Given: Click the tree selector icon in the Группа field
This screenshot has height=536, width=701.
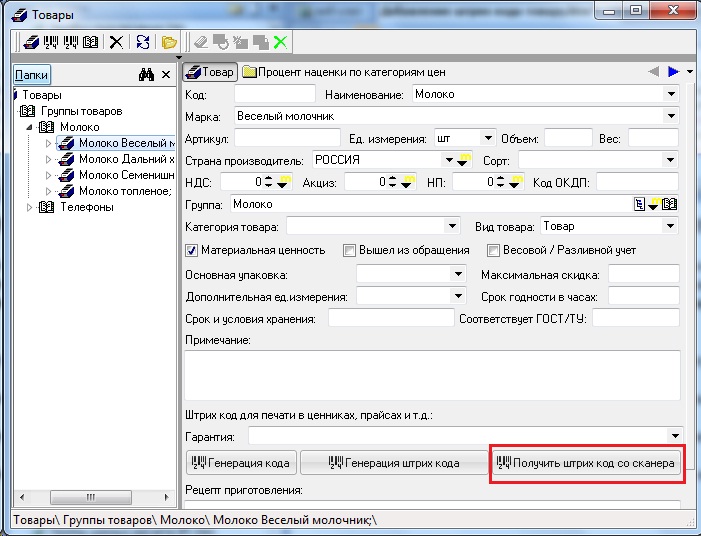Looking at the screenshot, I should point(640,204).
